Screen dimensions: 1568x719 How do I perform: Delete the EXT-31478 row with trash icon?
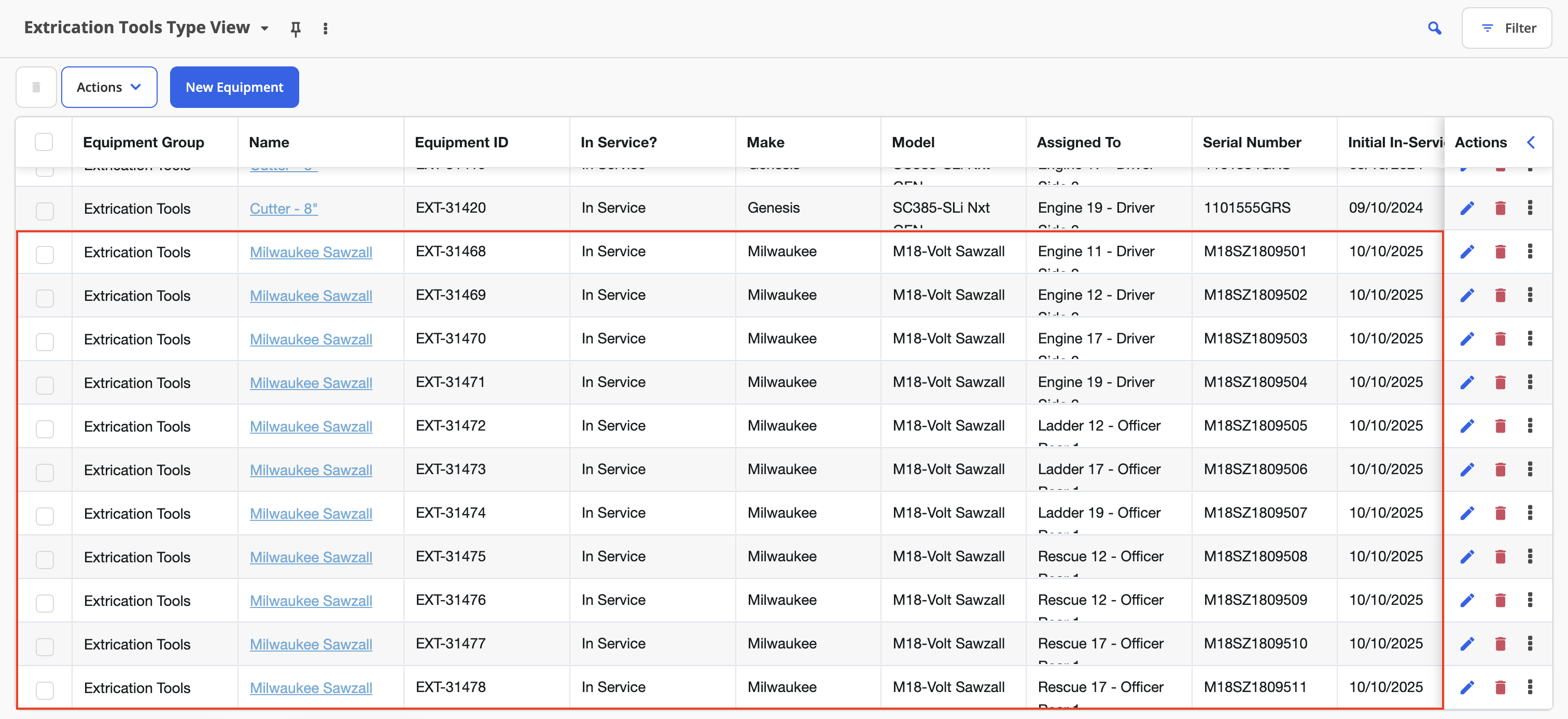[1500, 687]
